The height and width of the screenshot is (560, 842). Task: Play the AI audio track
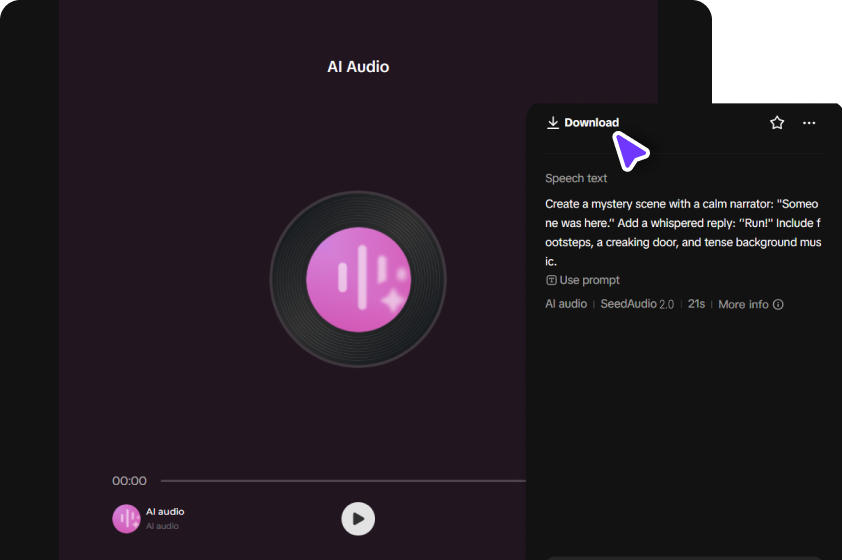click(358, 519)
